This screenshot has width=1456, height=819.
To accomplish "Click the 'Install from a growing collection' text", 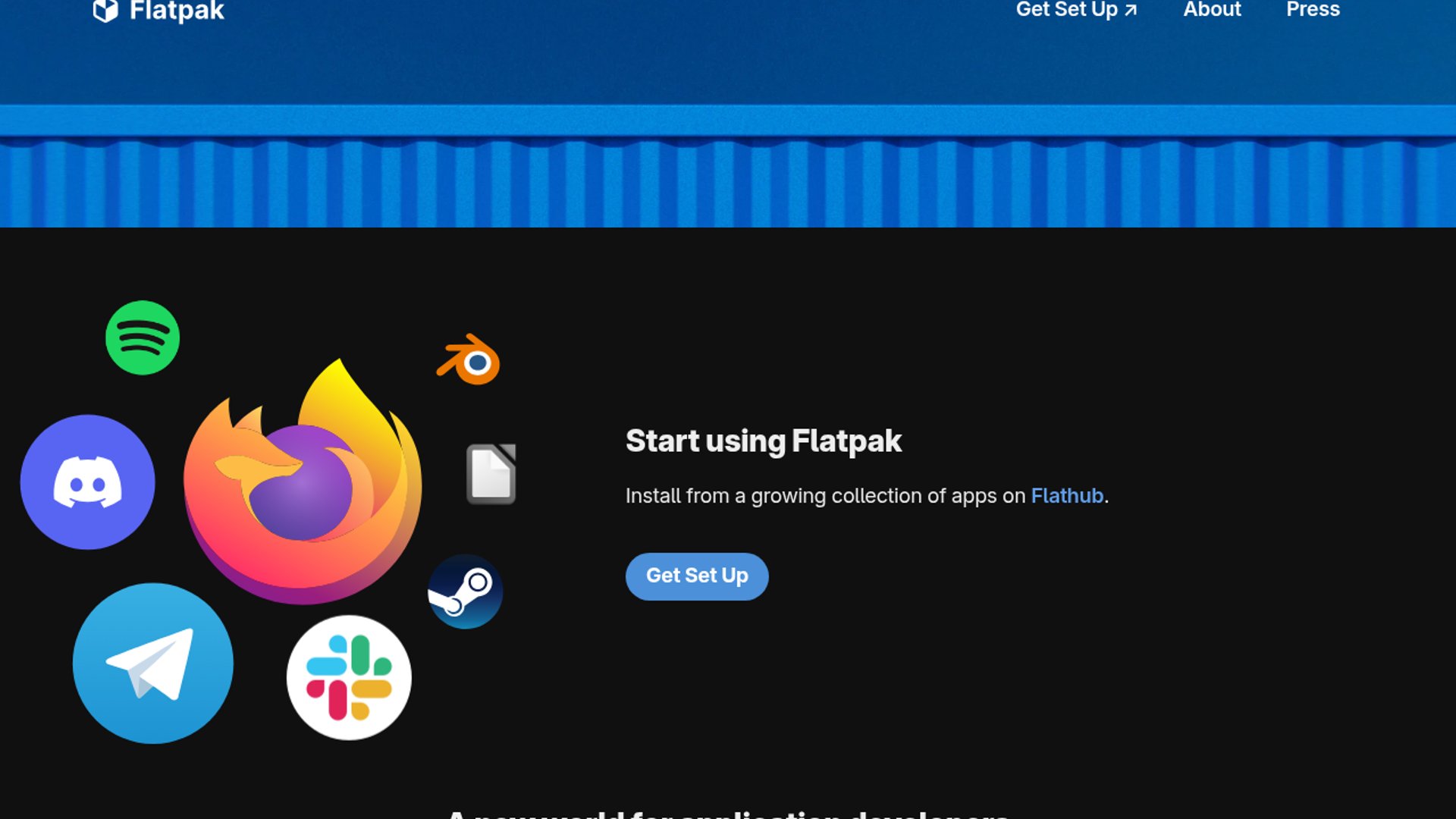I will pos(867,496).
